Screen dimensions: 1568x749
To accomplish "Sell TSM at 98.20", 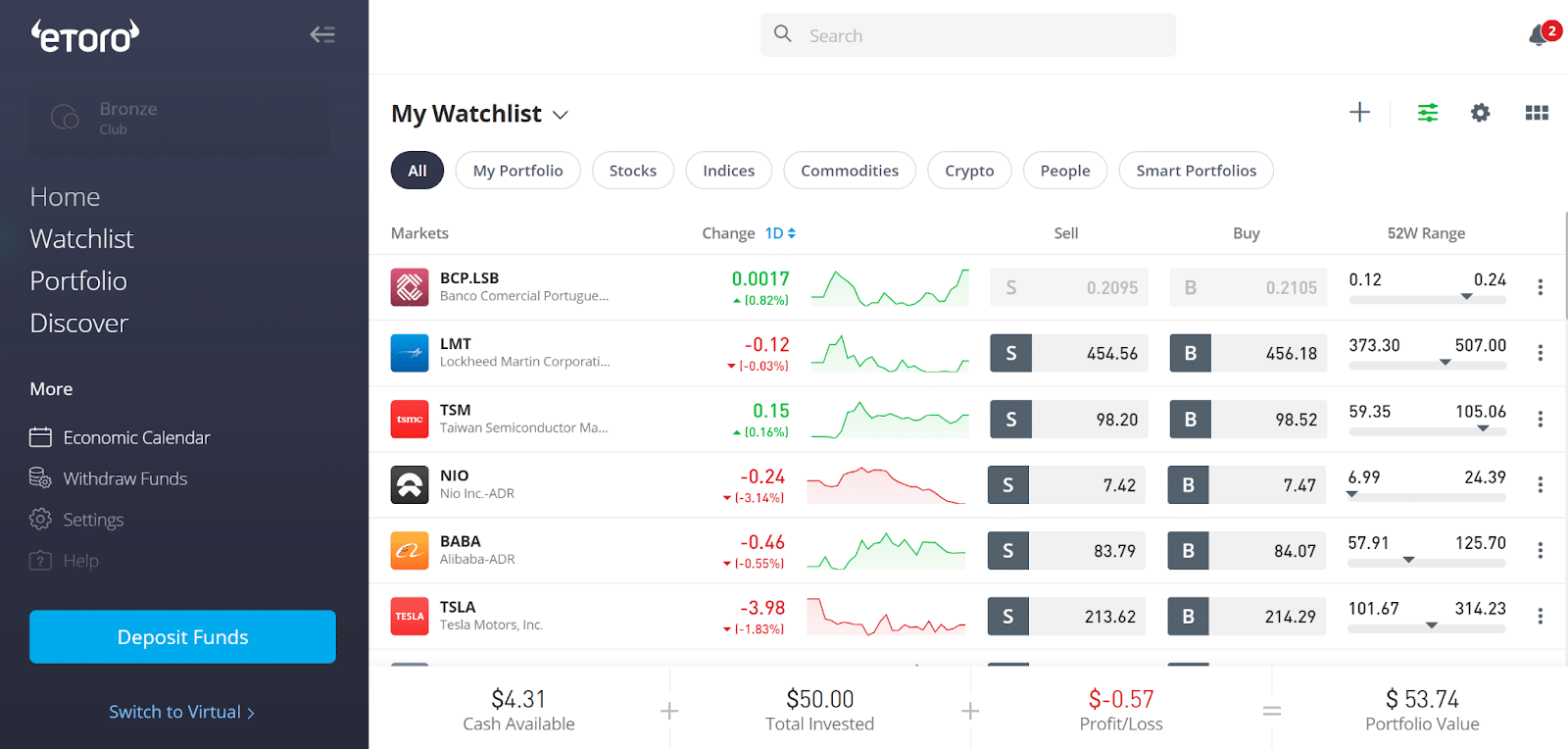I will point(1069,419).
